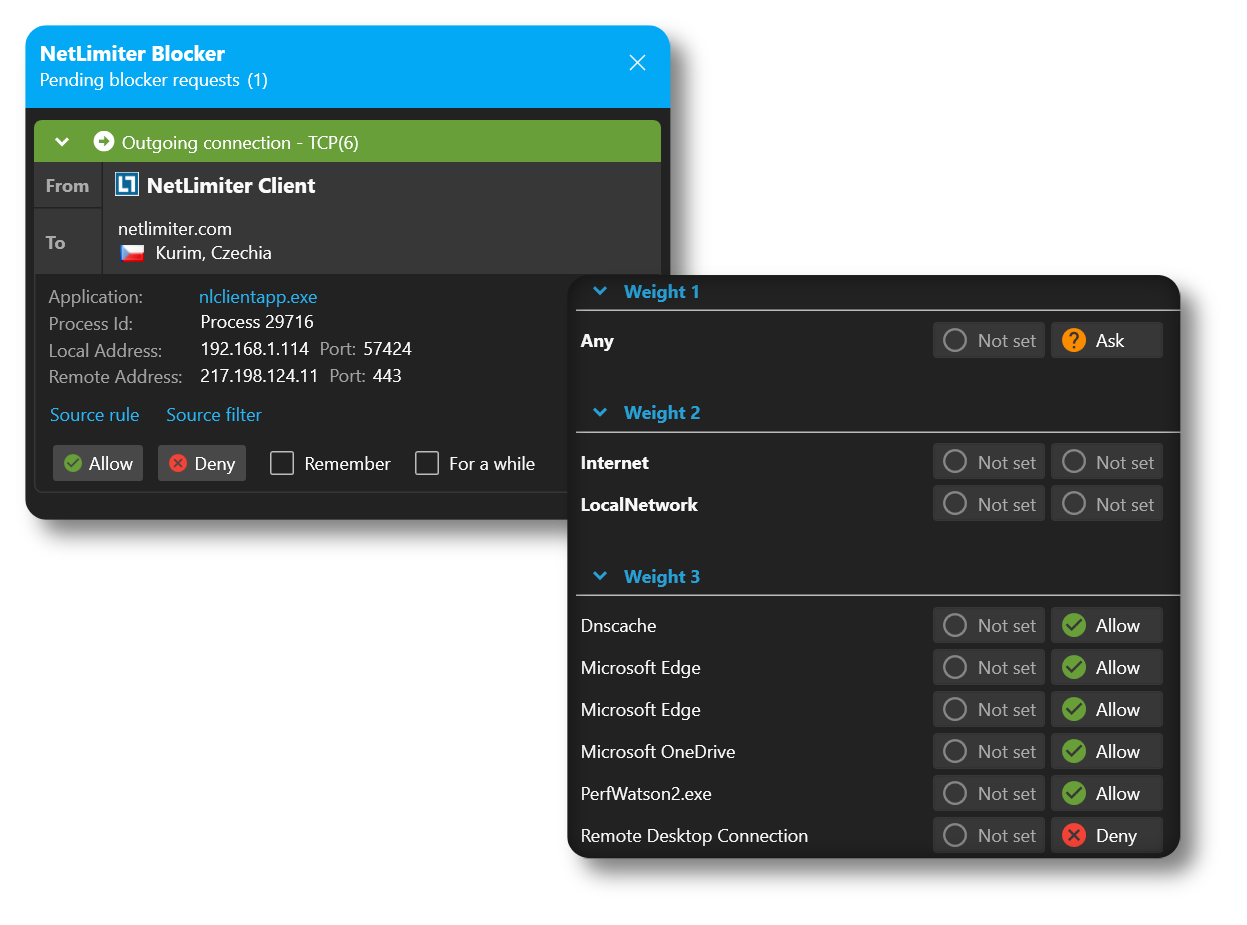Image resolution: width=1247 pixels, height=925 pixels.
Task: Click Allow for second Microsoft Edge rule
Action: pos(1107,709)
